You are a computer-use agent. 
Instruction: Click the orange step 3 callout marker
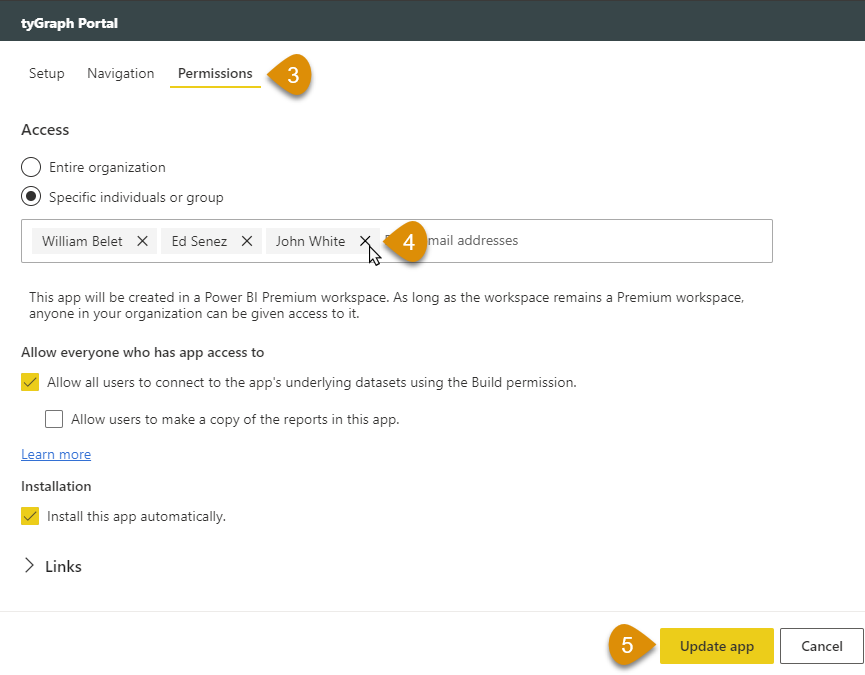(291, 75)
